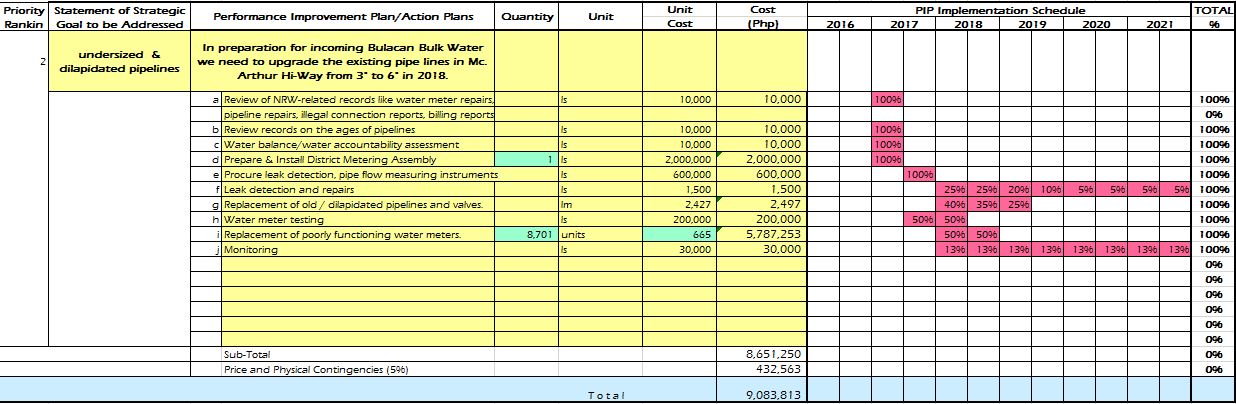Select 'Price and Physical Contingencies (5%)' label

click(358, 369)
